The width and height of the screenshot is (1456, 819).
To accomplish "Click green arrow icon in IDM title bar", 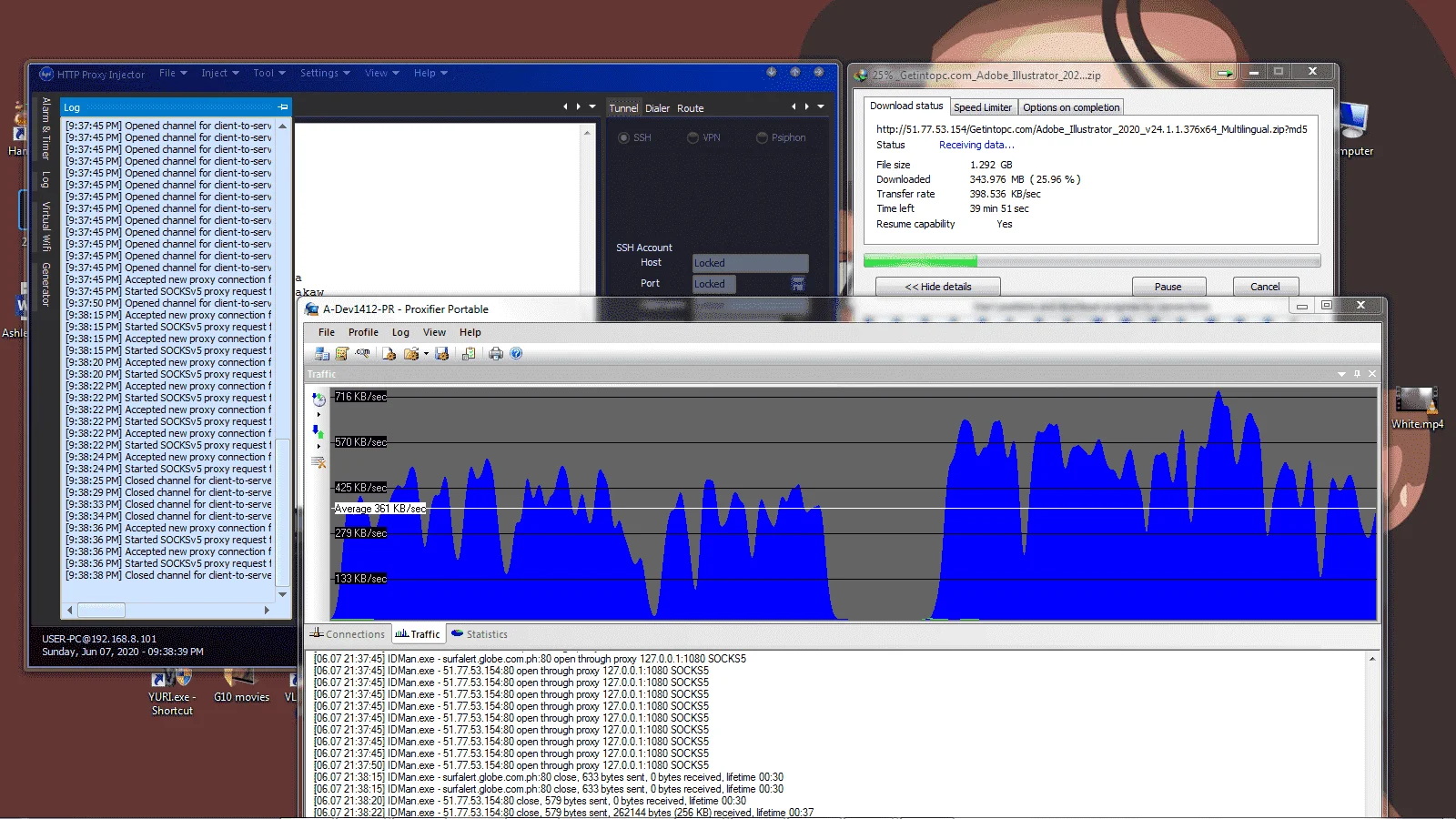I will pos(1225,73).
